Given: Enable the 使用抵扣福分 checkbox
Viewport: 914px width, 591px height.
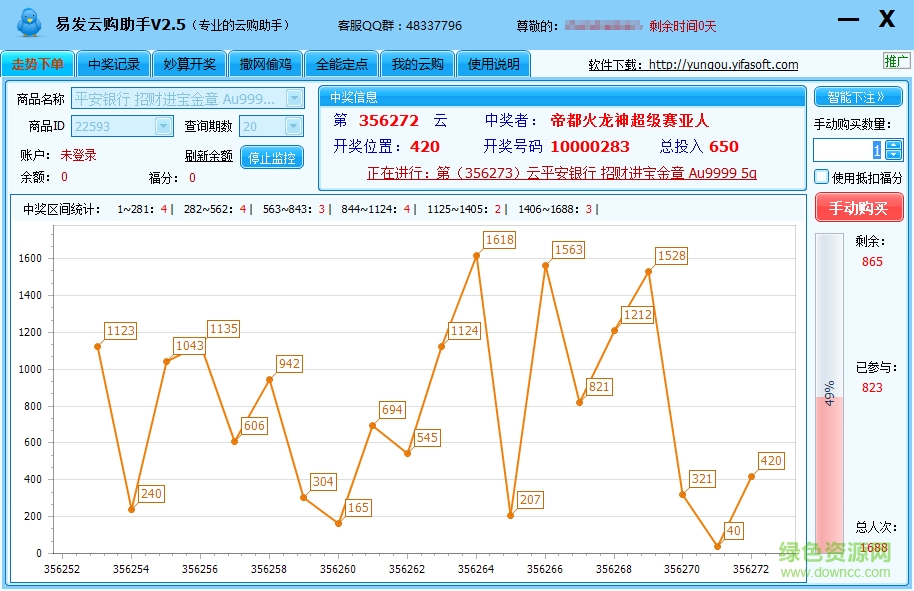Looking at the screenshot, I should (823, 174).
